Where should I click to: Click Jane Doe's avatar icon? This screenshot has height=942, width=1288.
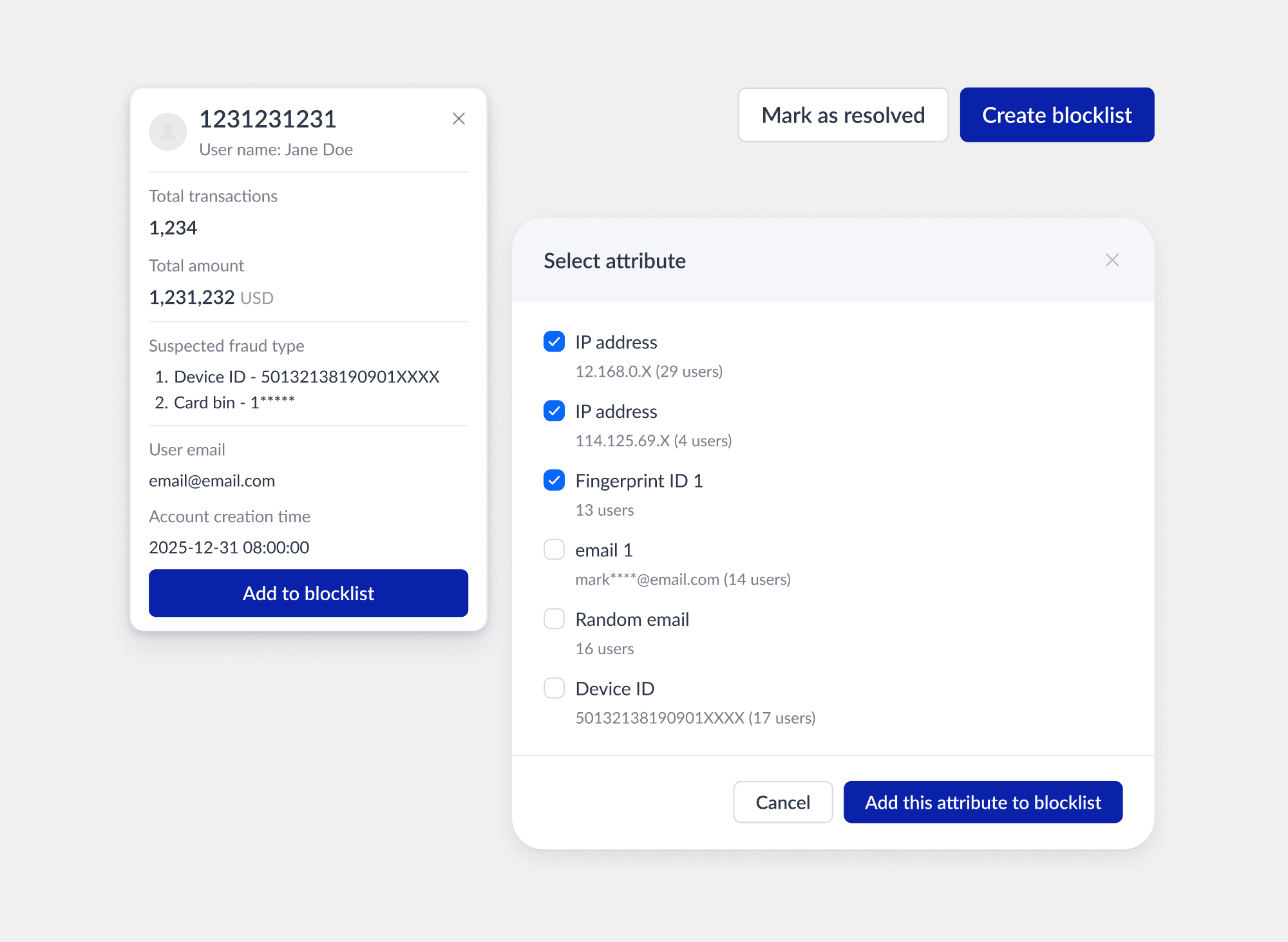168,132
